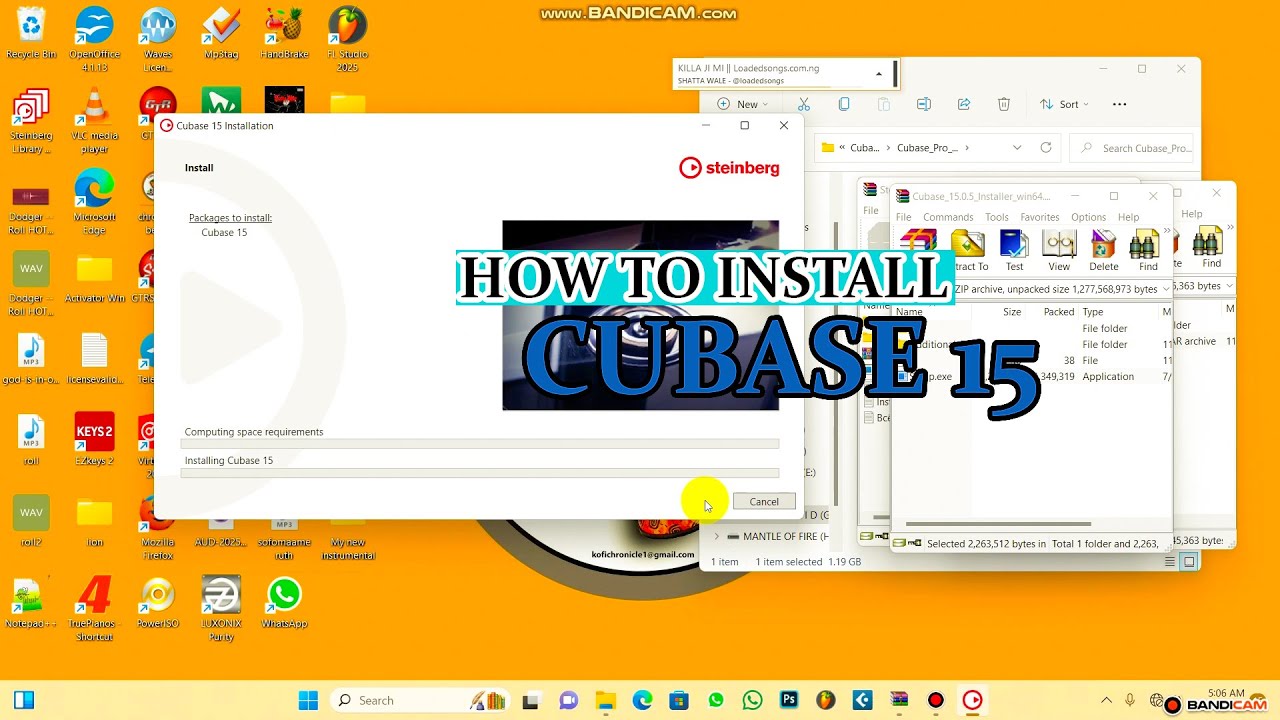Expand the Explorer address bar history chevron
Image resolution: width=1280 pixels, height=720 pixels.
pos(1017,148)
